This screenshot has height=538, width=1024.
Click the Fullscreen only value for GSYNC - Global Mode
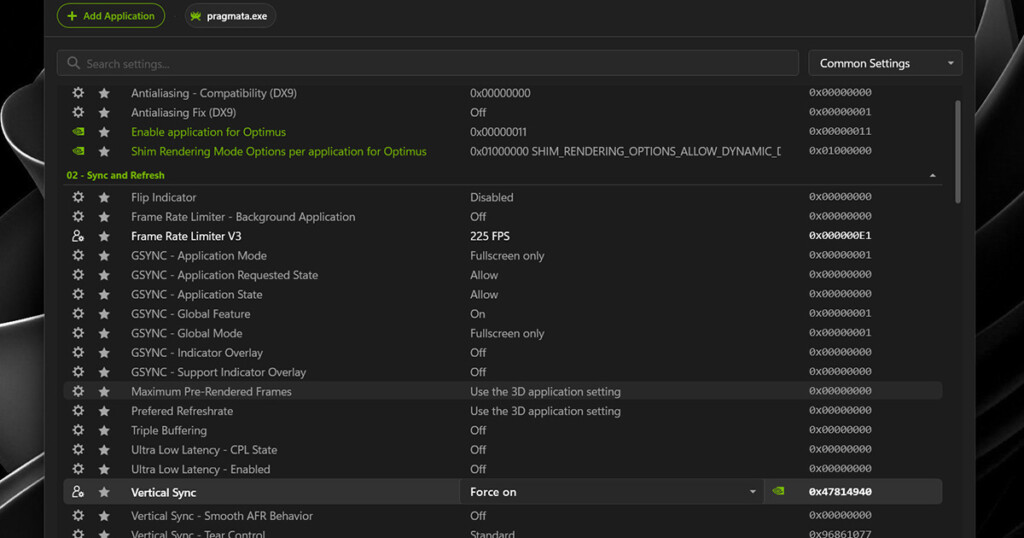[507, 334]
